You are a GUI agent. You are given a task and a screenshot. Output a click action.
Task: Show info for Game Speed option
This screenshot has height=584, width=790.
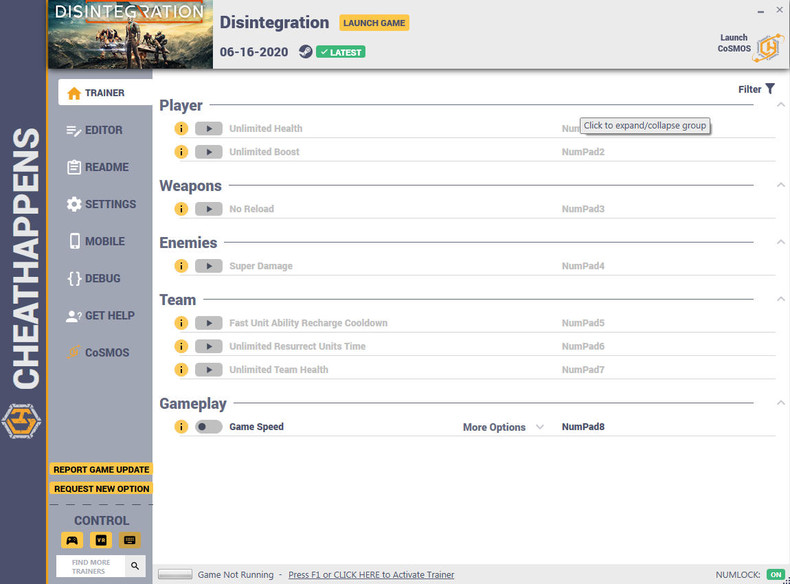181,427
